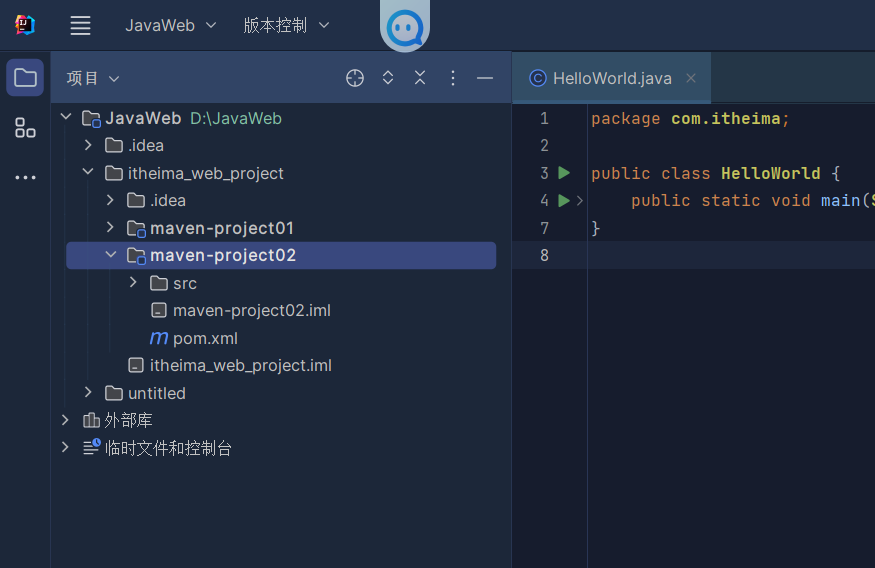
Task: Click the select opened file crosshair icon
Action: coord(354,78)
